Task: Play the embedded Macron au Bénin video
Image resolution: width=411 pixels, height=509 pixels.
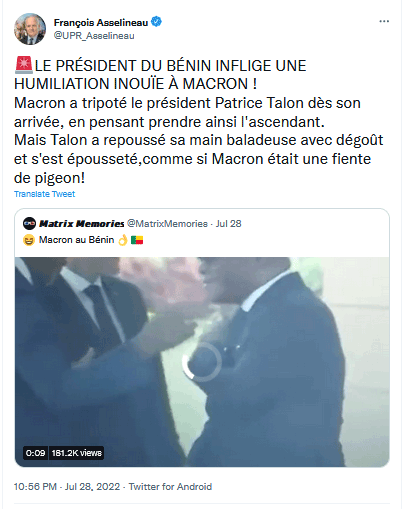Action: [x=202, y=362]
